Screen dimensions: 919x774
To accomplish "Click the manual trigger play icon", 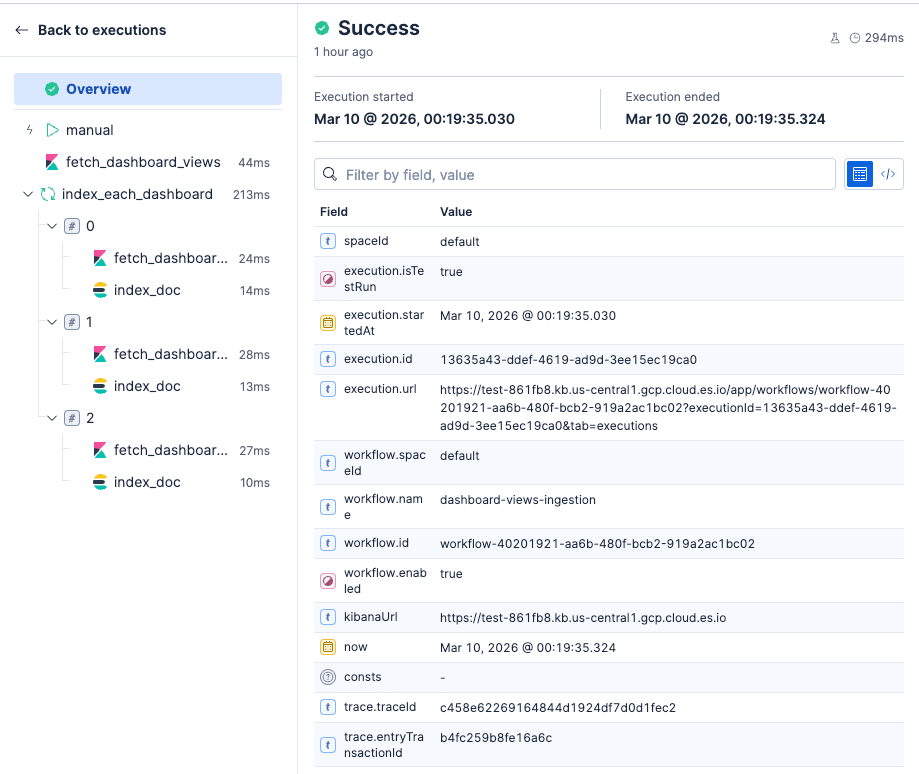I will pos(53,130).
